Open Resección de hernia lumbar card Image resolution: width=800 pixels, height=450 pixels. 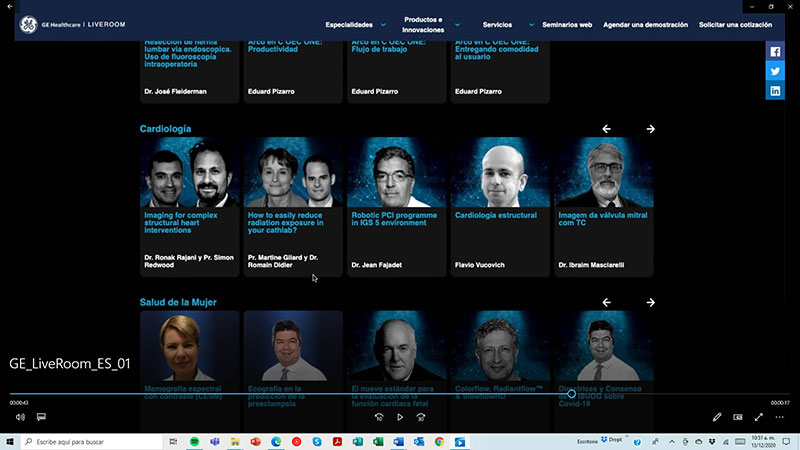189,72
